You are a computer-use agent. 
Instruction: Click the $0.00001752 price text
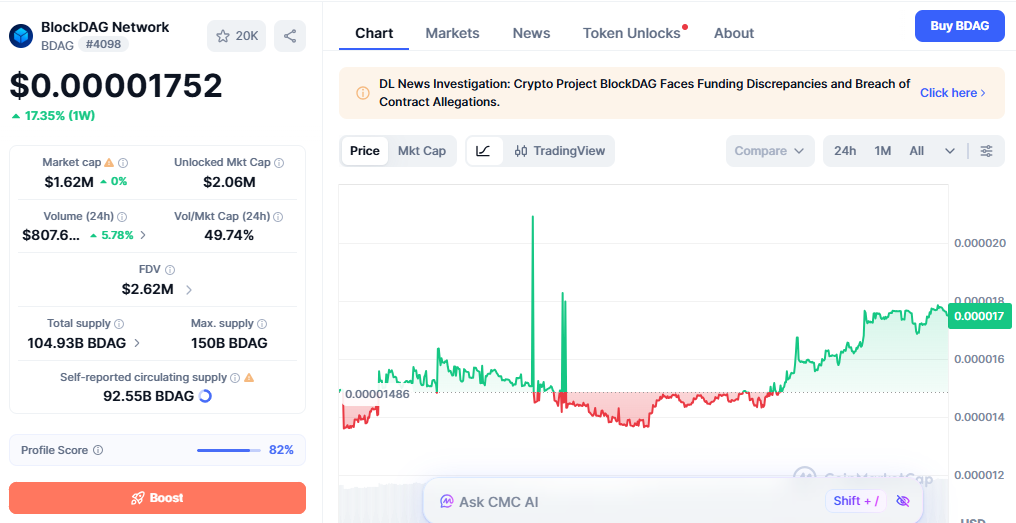116,86
